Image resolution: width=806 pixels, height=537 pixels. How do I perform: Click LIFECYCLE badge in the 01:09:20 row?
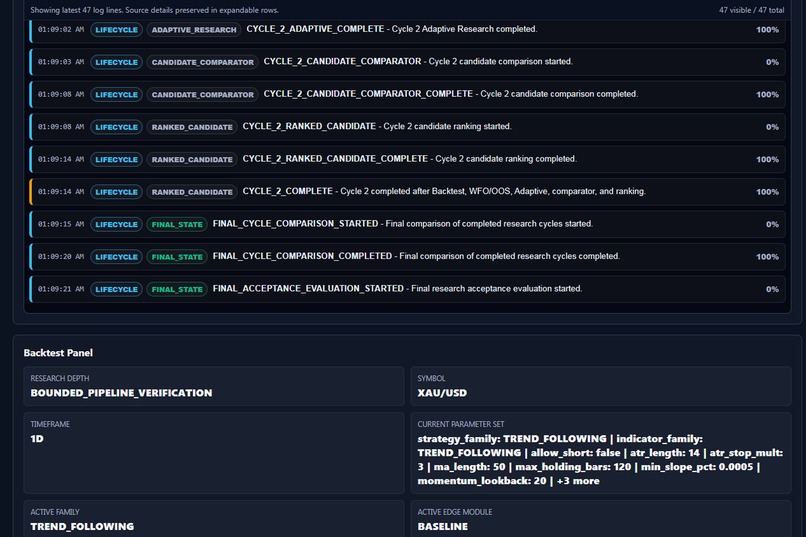click(x=116, y=256)
